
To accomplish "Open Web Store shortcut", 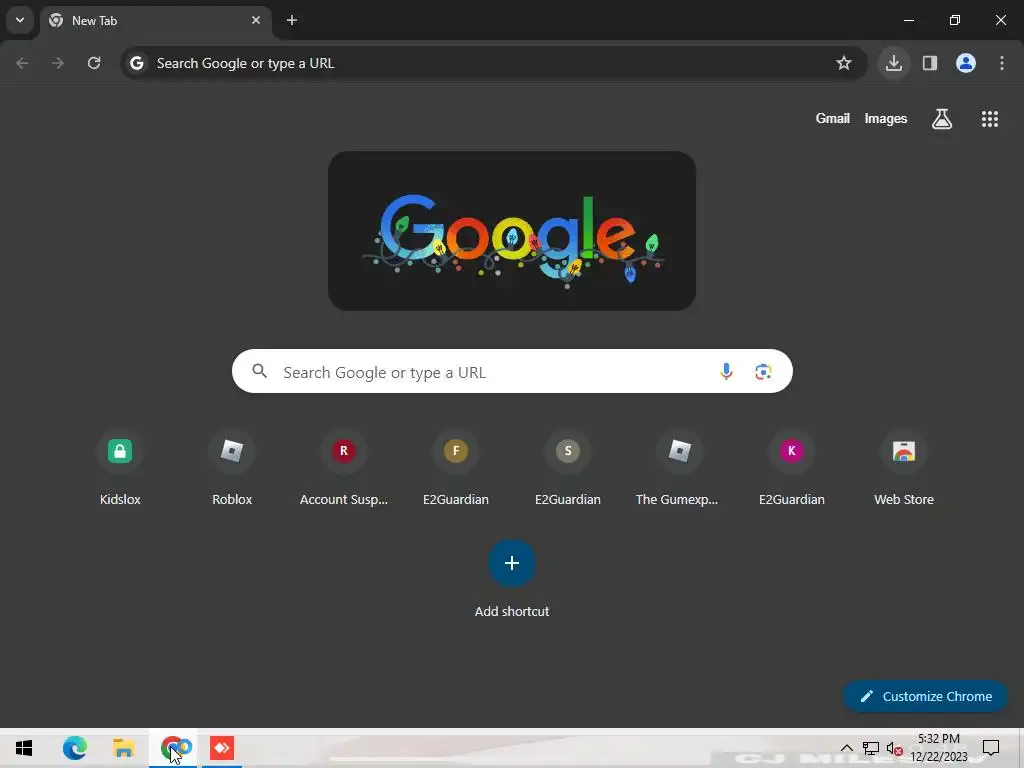I will pyautogui.click(x=904, y=468).
